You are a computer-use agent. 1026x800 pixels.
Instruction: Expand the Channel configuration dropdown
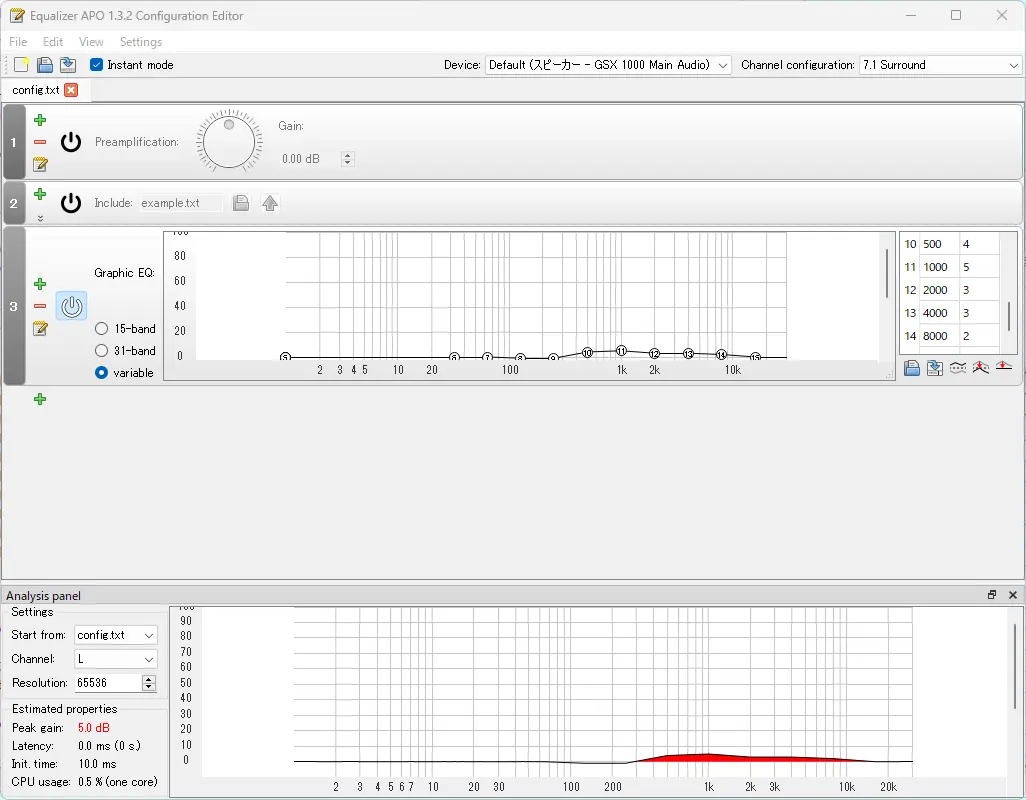[940, 65]
